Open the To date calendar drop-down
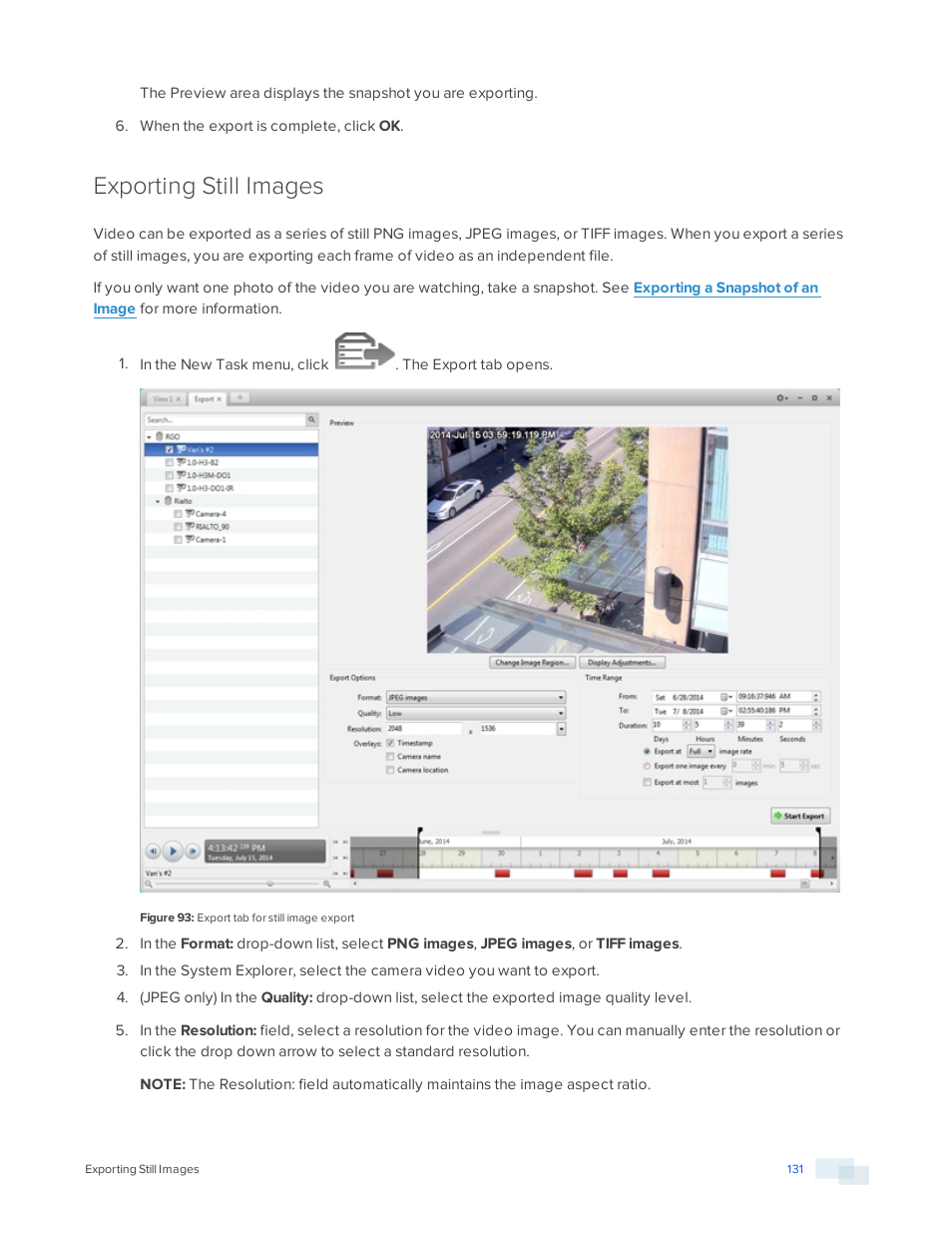 click(x=726, y=711)
